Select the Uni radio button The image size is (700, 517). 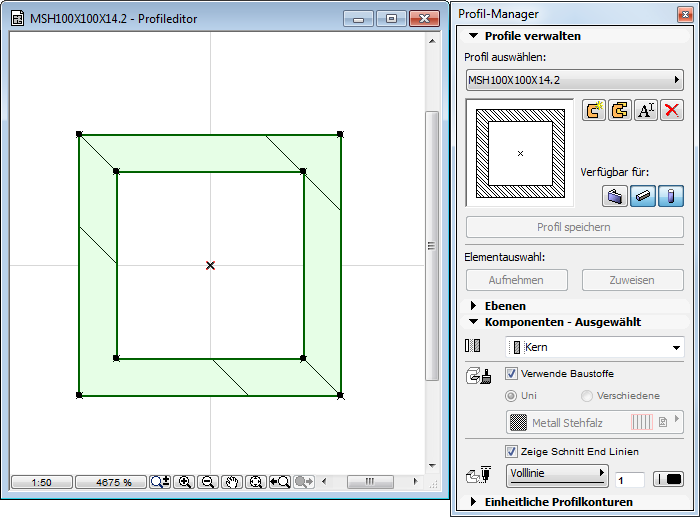(510, 396)
